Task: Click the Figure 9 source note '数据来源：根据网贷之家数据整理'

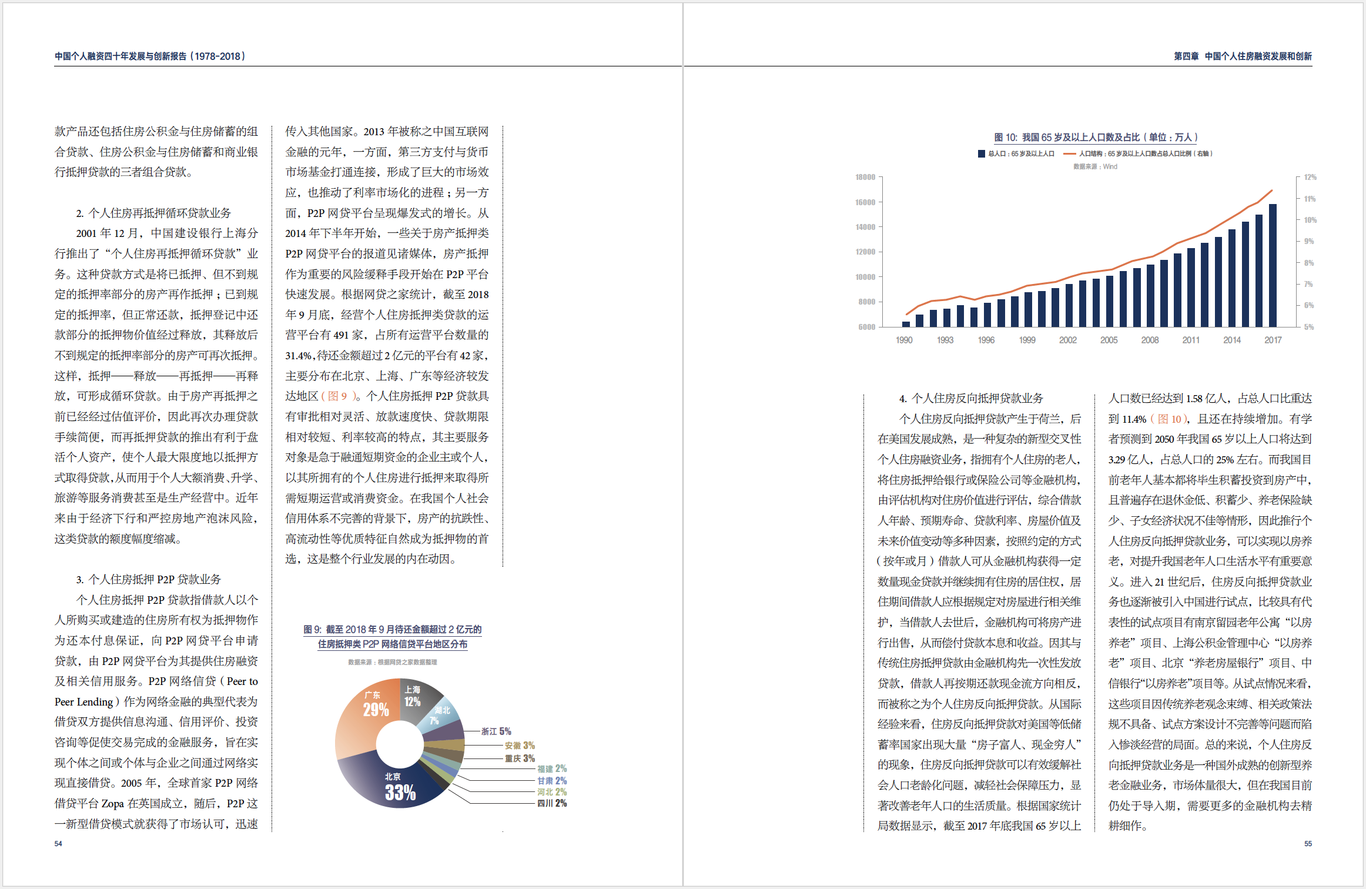Action: point(393,662)
